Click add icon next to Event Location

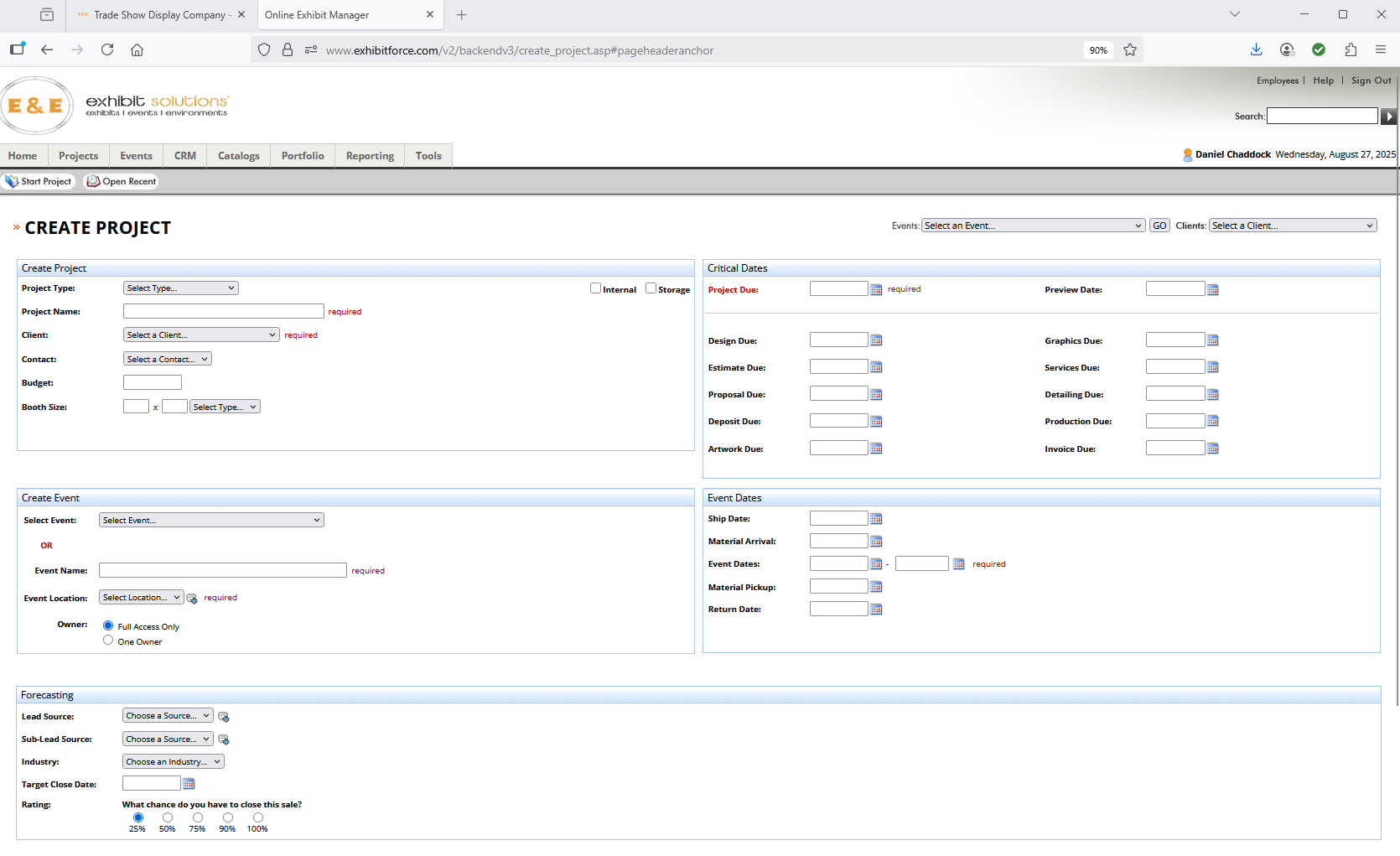pos(192,599)
